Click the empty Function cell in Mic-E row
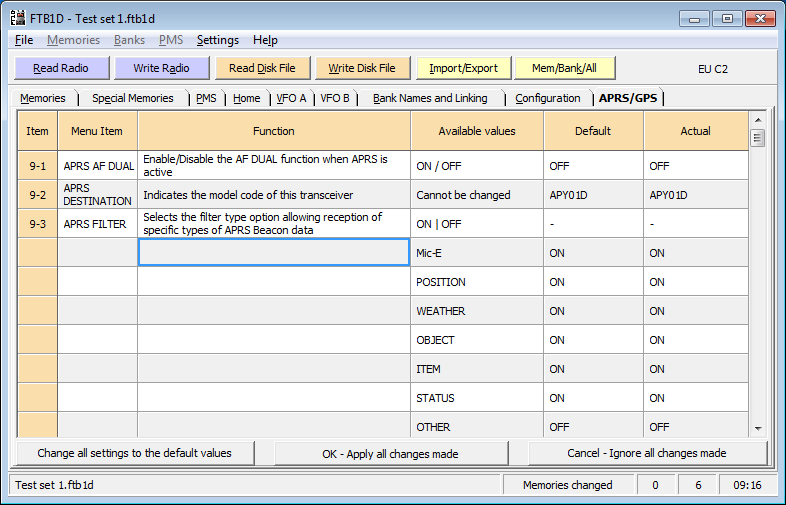Screen dimensions: 786x505 (274, 252)
